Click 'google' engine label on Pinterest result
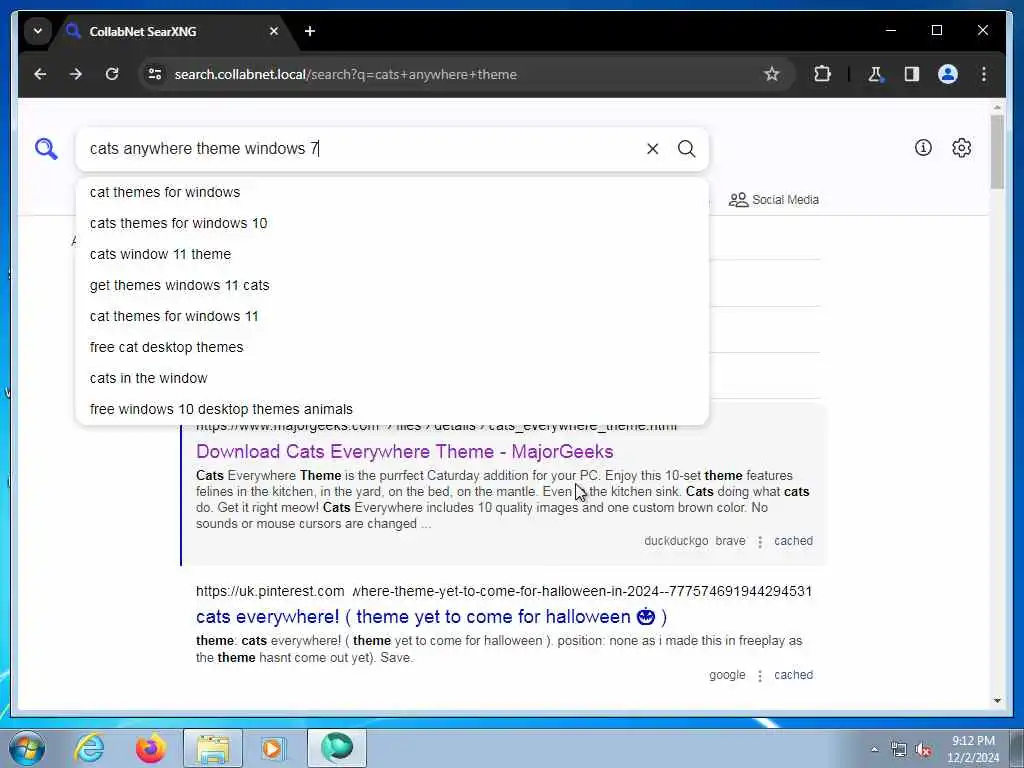1024x768 pixels. (x=727, y=675)
